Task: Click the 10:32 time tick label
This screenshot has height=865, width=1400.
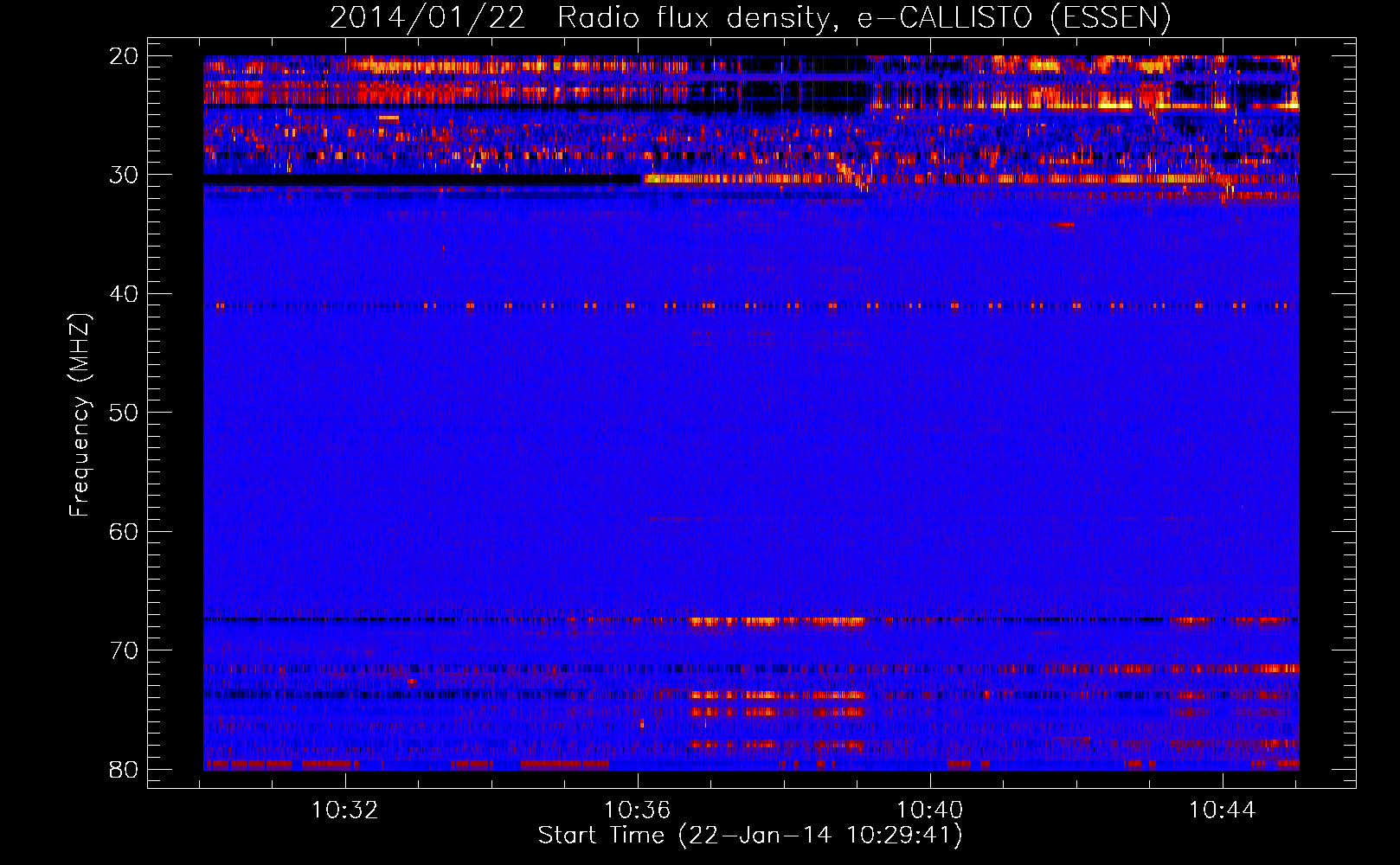Action: click(345, 811)
